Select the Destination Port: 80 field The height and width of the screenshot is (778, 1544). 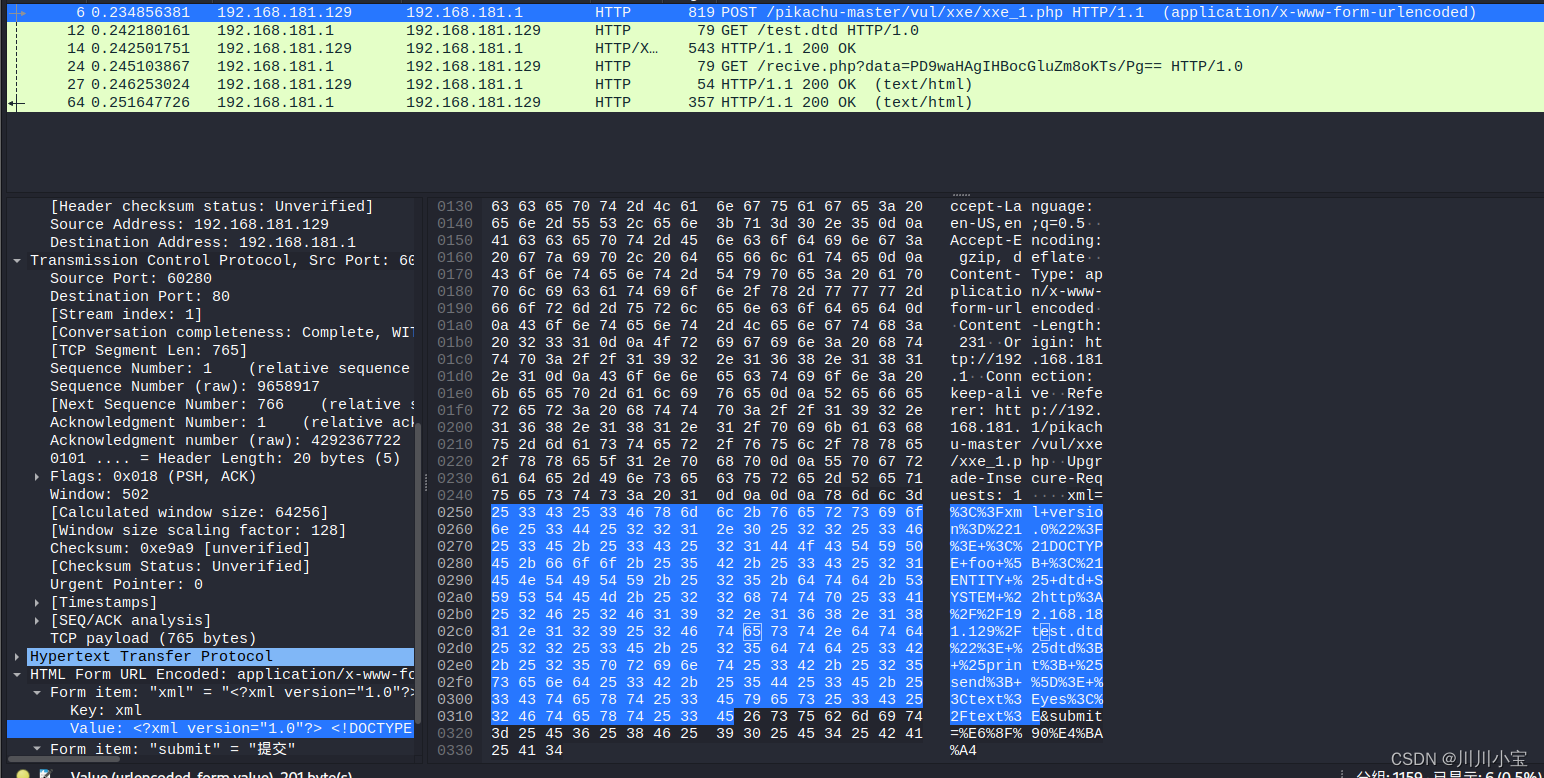pyautogui.click(x=140, y=296)
